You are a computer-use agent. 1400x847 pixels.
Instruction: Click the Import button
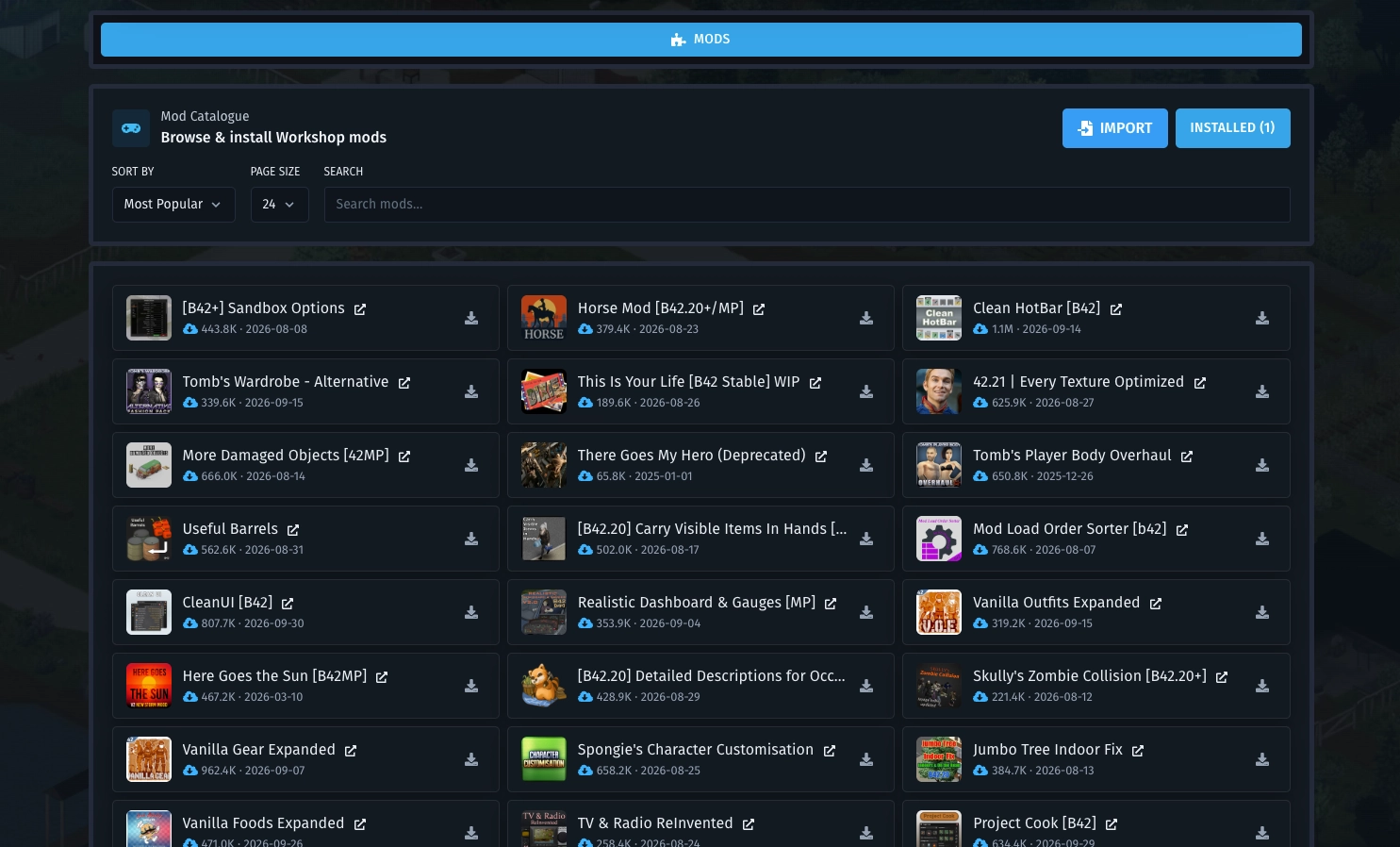(x=1115, y=128)
